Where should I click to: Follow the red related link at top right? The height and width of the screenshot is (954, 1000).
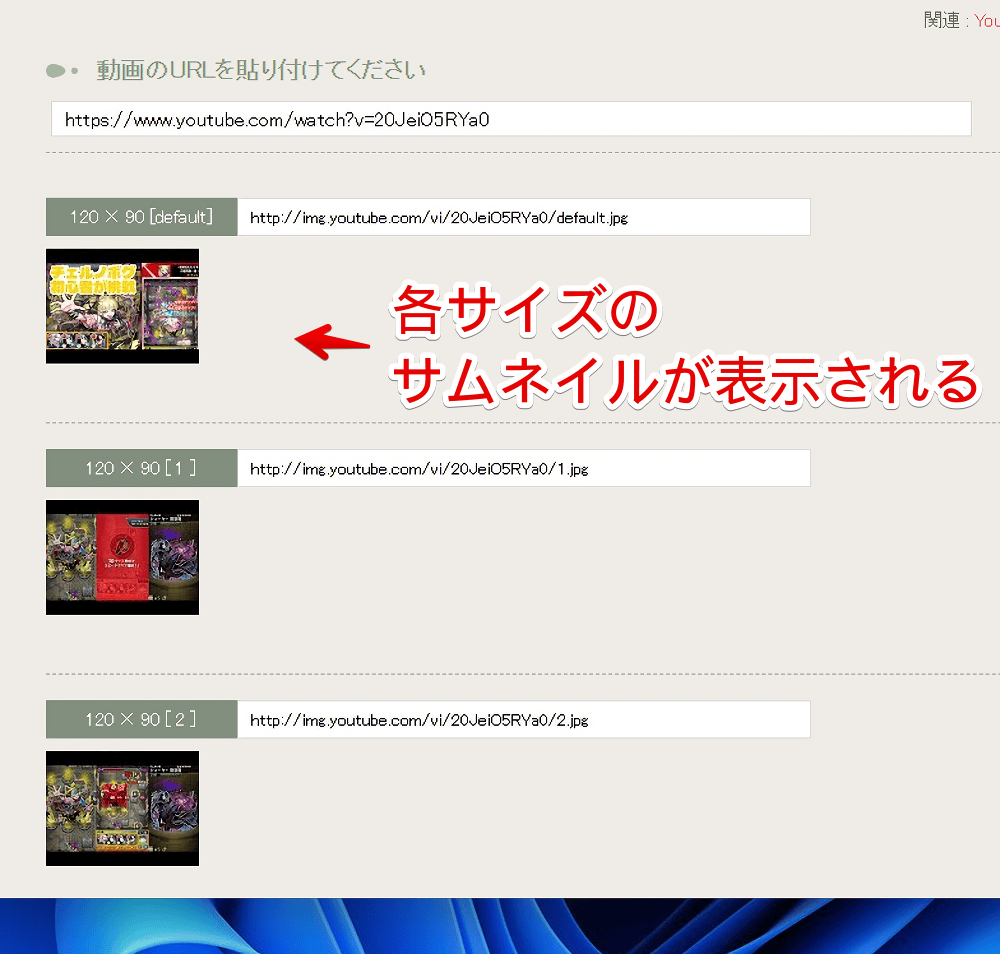coord(986,20)
